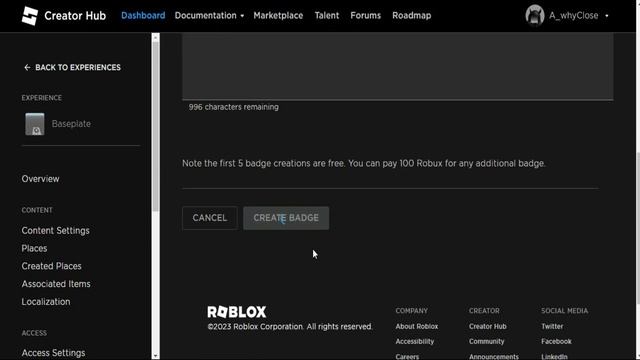640x360 pixels.
Task: Click the back arrow beside Back to Experiences
Action: (x=27, y=67)
